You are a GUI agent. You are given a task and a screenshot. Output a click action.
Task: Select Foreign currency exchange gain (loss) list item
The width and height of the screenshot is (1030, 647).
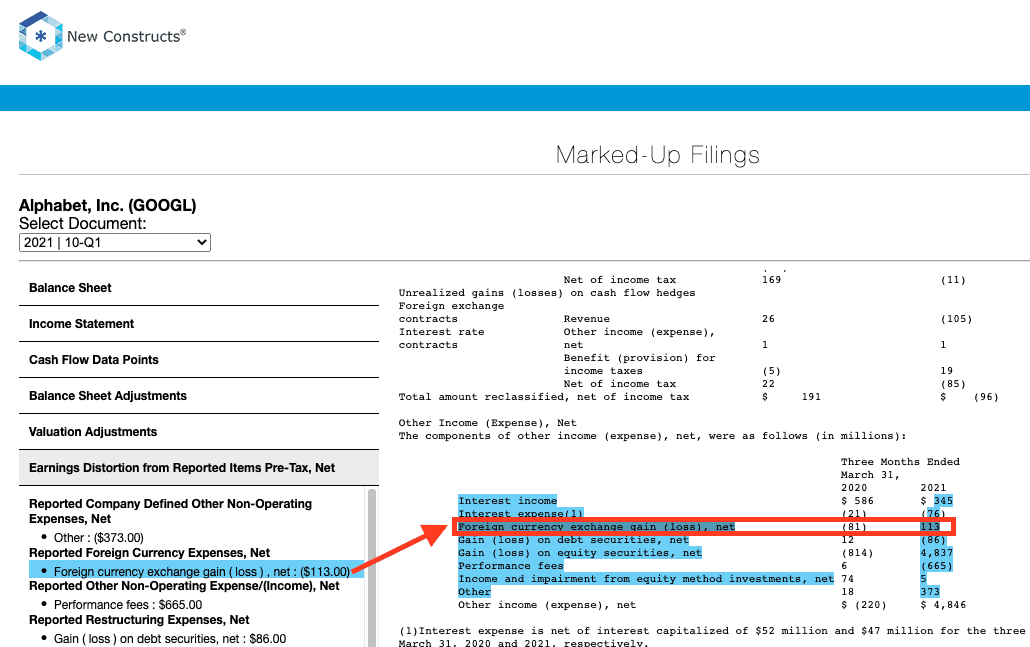point(196,571)
